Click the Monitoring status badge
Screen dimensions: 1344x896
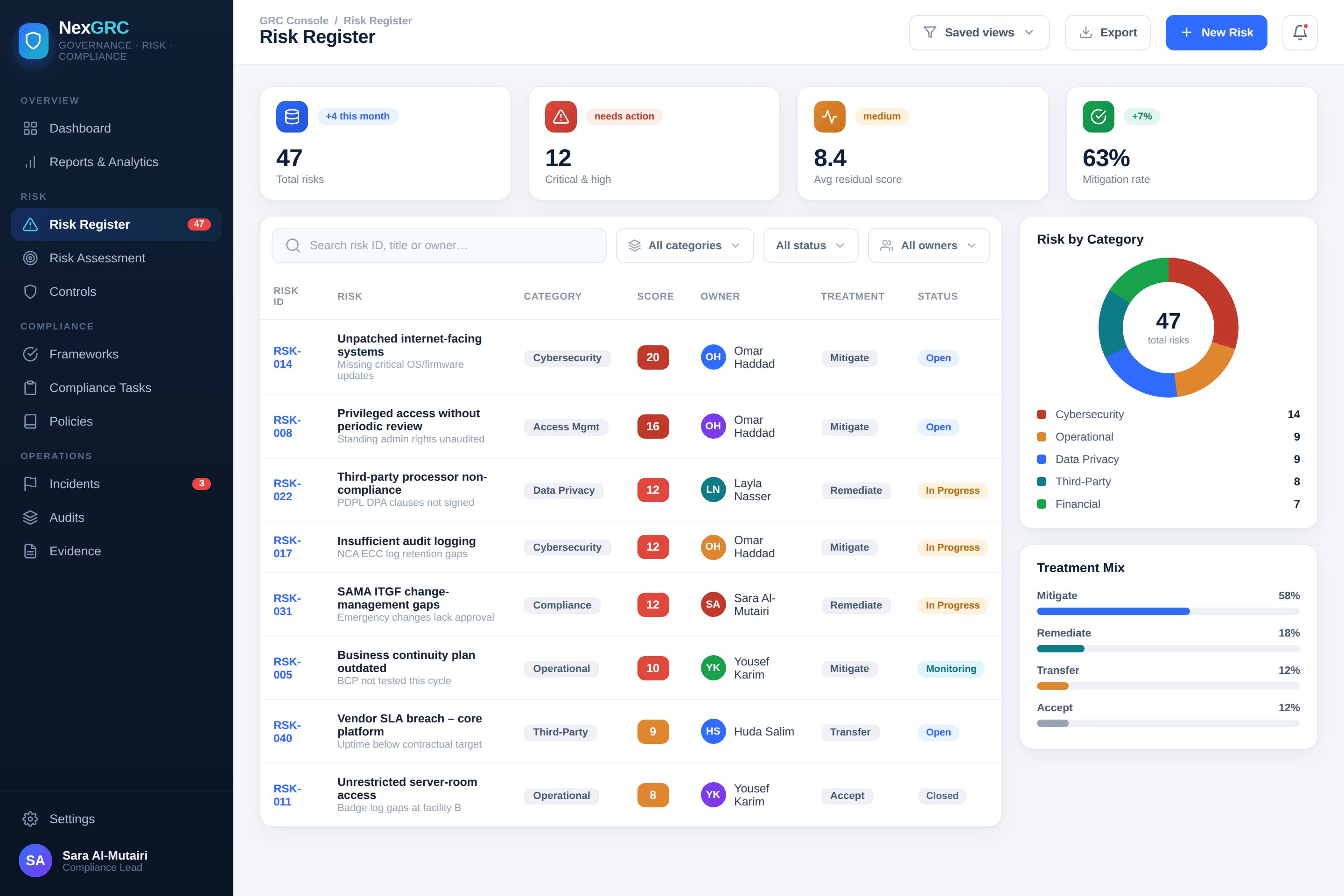point(951,669)
